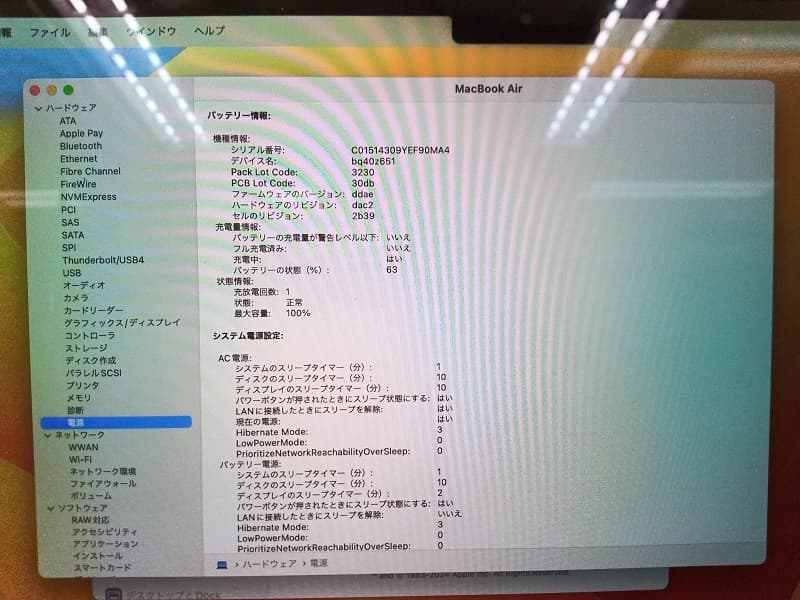
Task: Click the yellow minimize window button
Action: pos(52,90)
